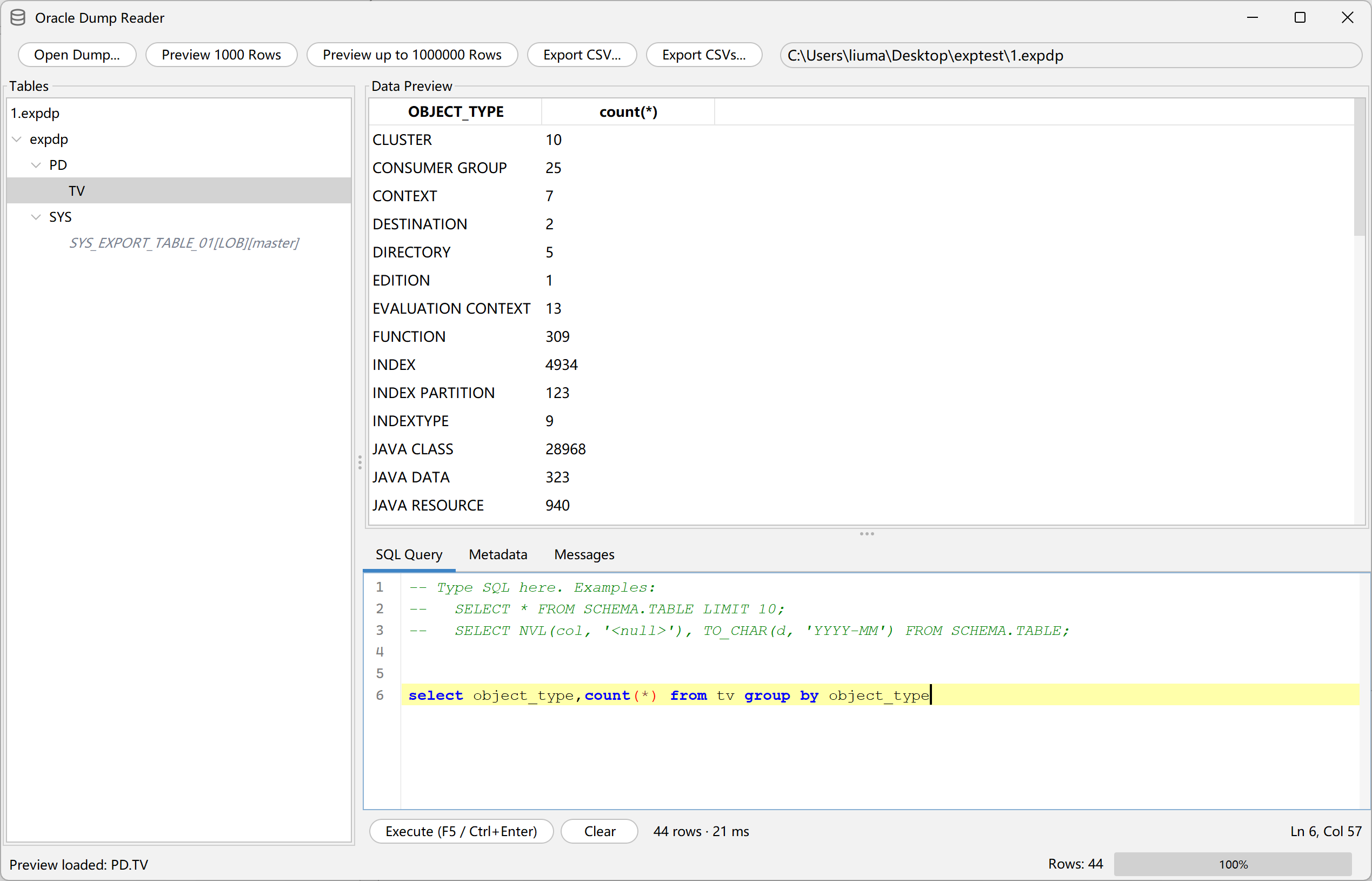This screenshot has width=1372, height=881.
Task: Click the Oracle Dump Reader database icon
Action: [18, 18]
